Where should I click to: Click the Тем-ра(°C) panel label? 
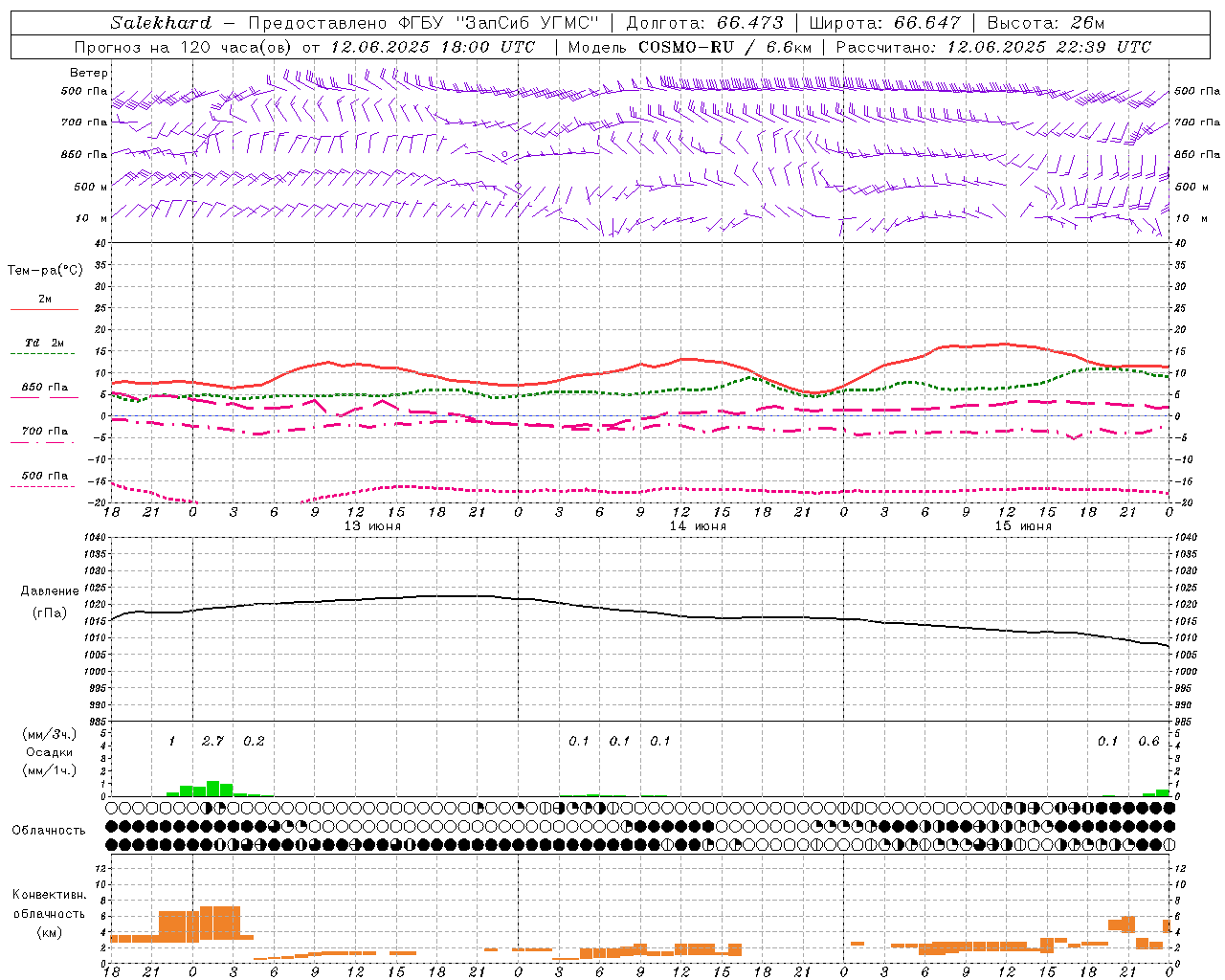tap(45, 271)
